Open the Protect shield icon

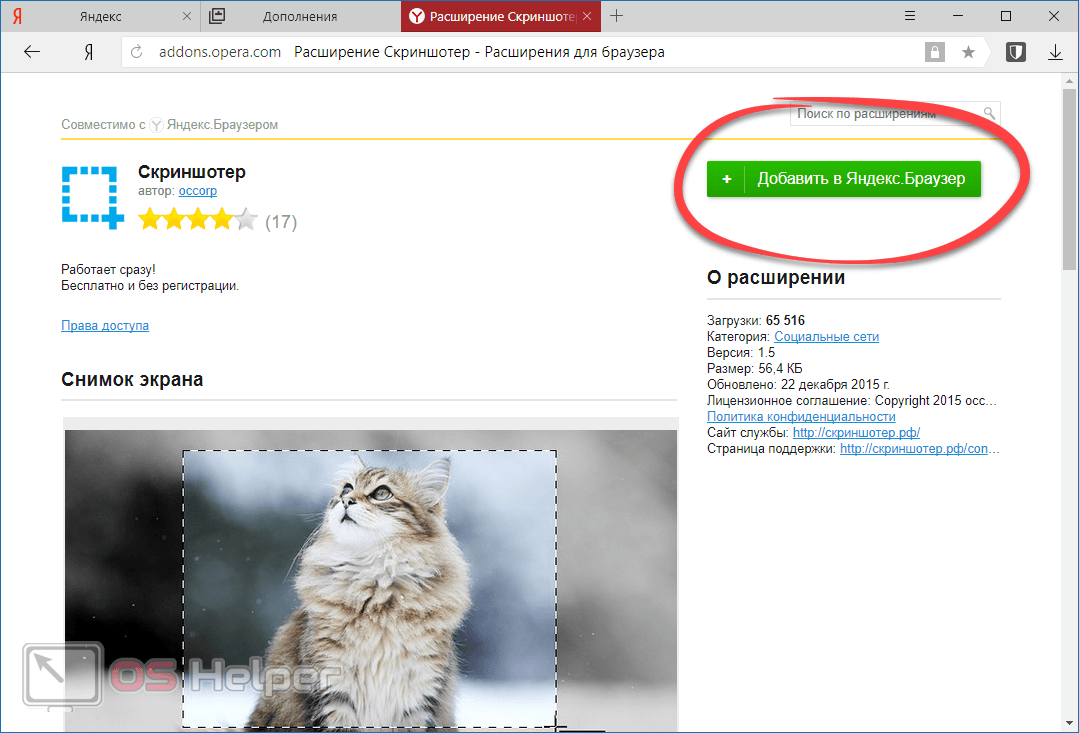coord(1016,52)
